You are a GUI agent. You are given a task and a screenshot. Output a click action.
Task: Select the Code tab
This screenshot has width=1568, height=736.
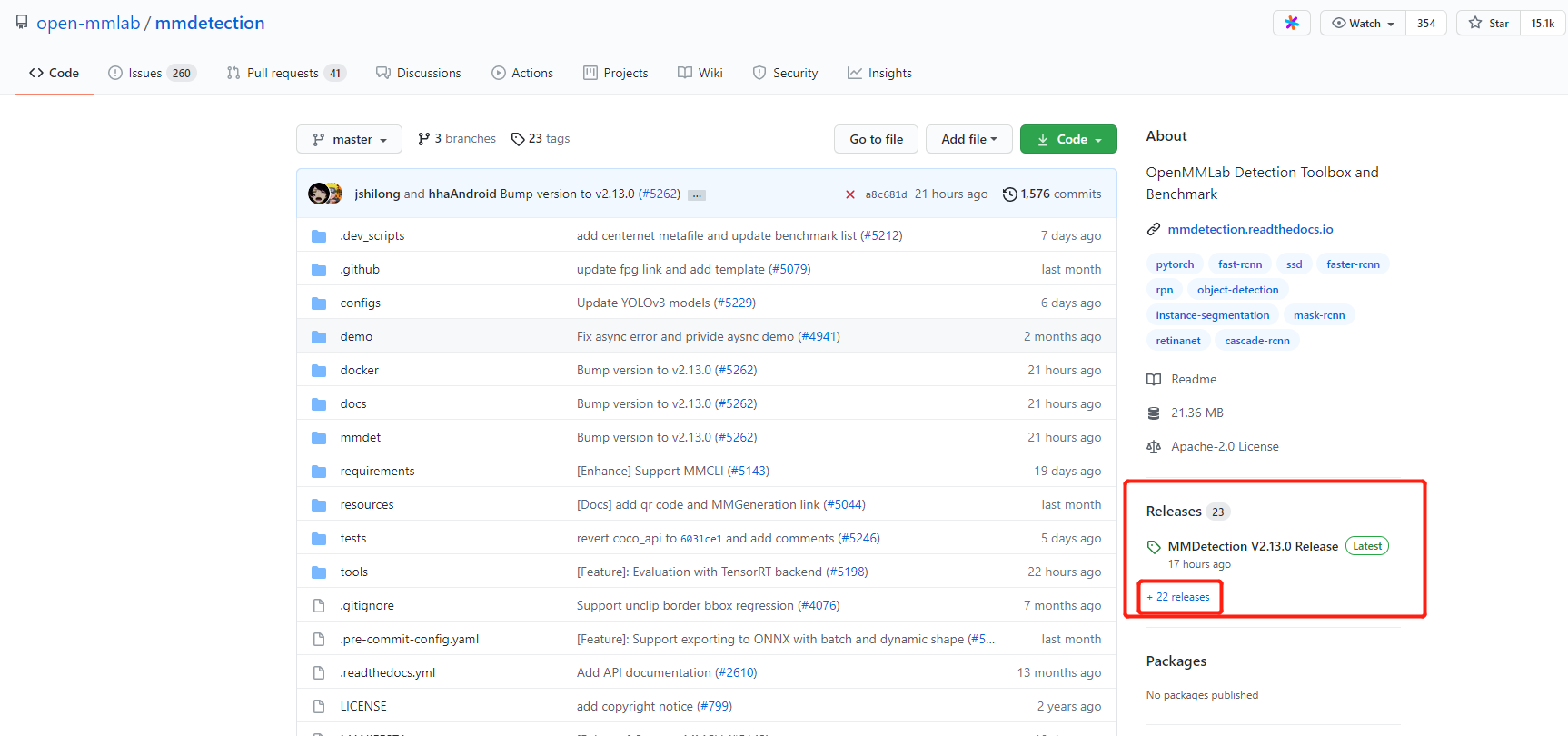(54, 73)
